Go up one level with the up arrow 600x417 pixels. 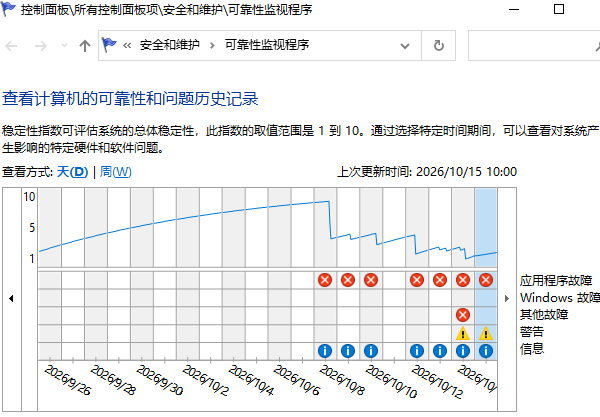[x=85, y=46]
